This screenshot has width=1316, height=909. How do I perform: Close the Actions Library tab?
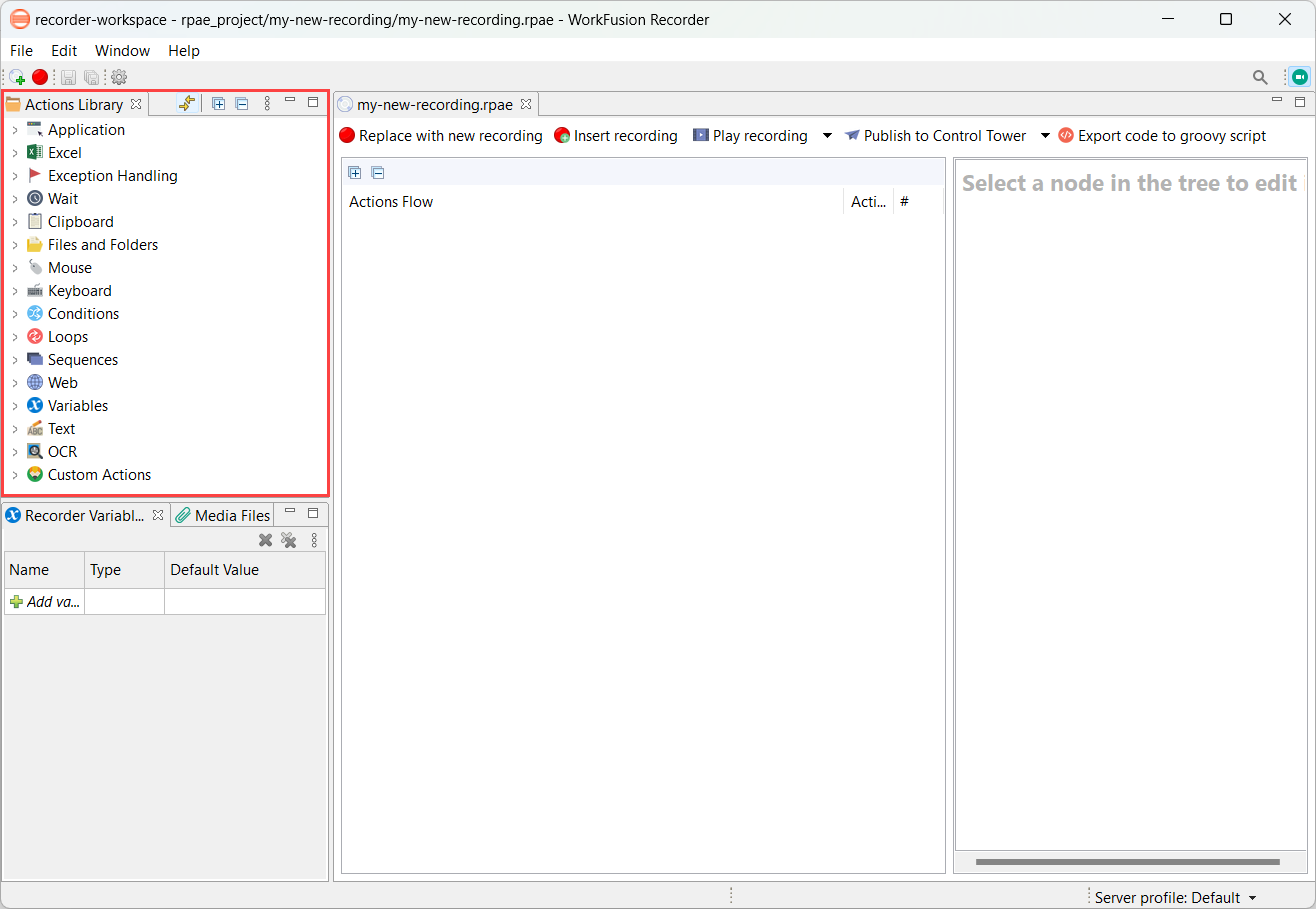[x=136, y=104]
